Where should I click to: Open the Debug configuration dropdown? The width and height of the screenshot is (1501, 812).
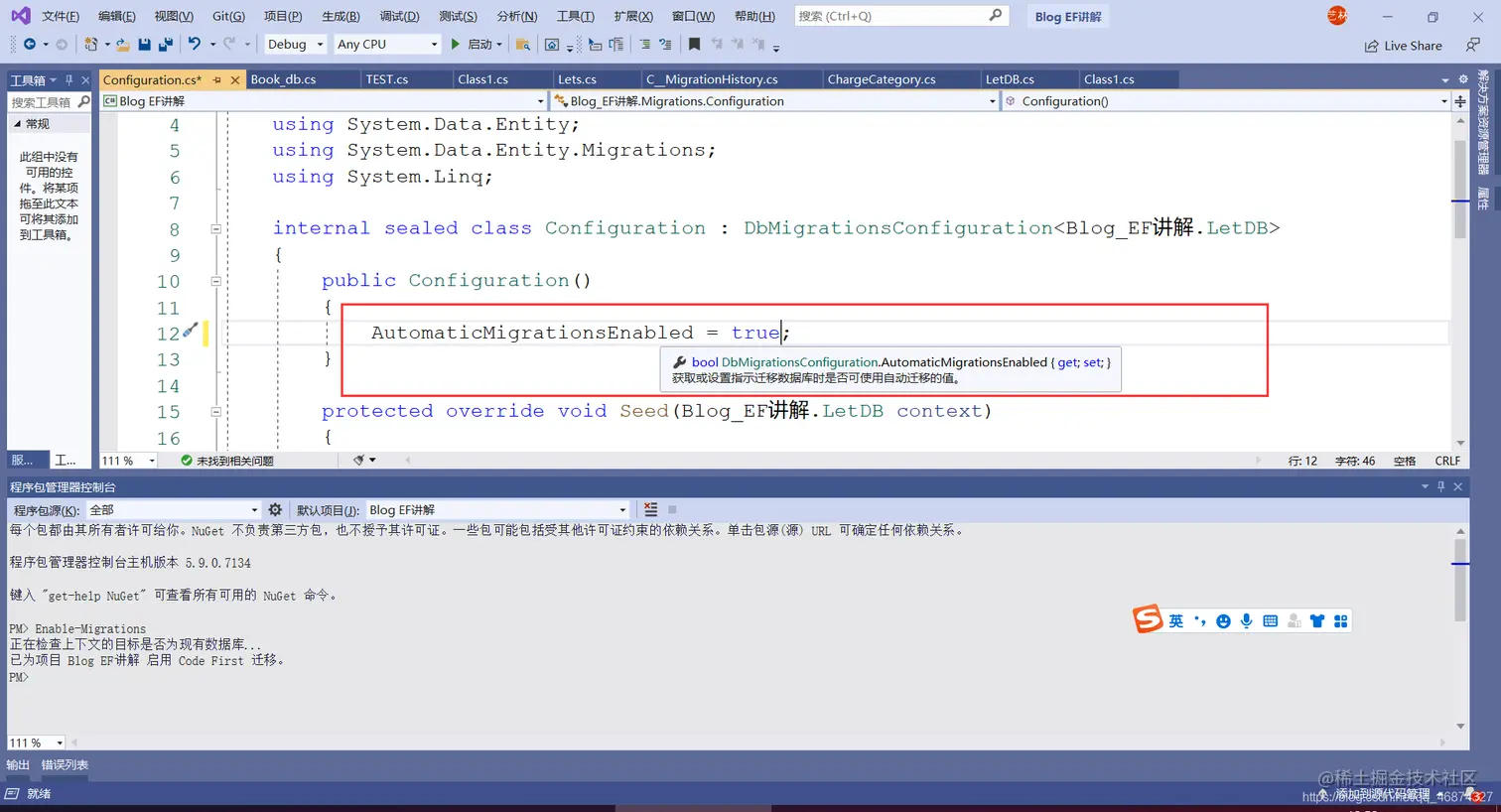295,44
